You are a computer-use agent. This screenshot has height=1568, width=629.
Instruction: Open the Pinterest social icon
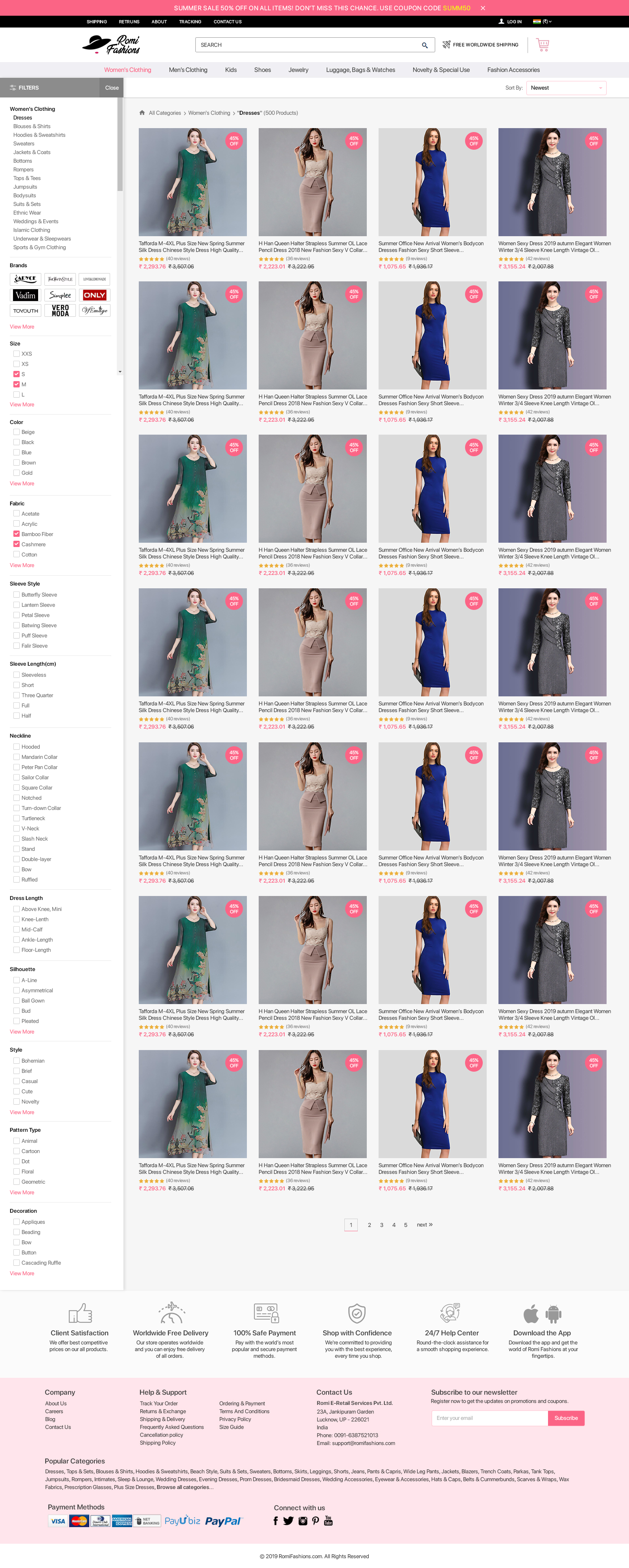point(315,1520)
